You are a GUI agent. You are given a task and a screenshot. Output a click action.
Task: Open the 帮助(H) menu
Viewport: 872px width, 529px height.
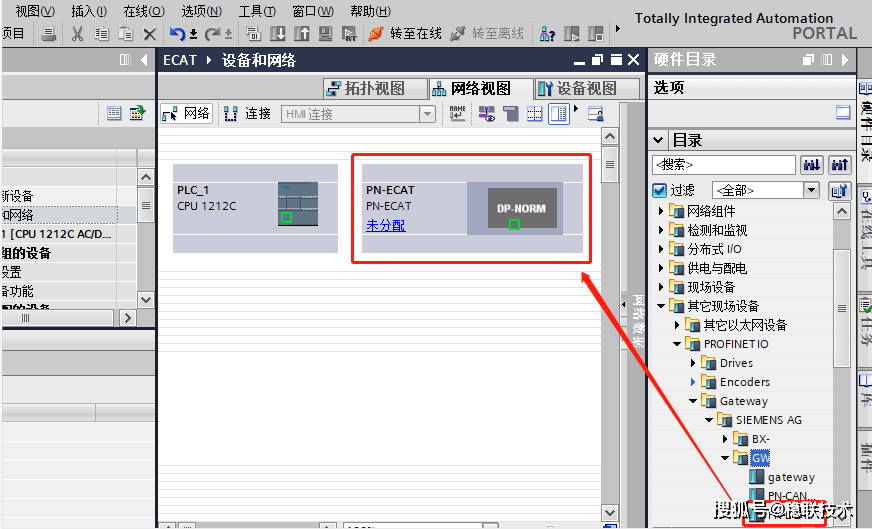click(x=370, y=11)
